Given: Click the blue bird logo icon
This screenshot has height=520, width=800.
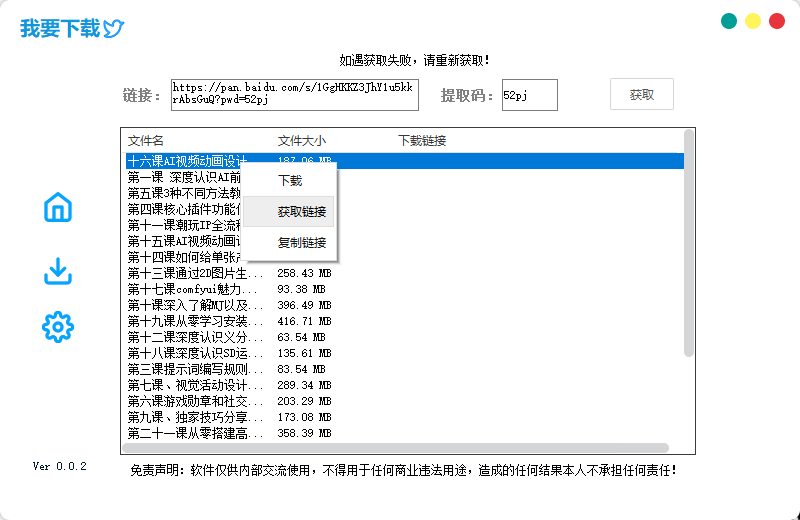Looking at the screenshot, I should tap(114, 29).
